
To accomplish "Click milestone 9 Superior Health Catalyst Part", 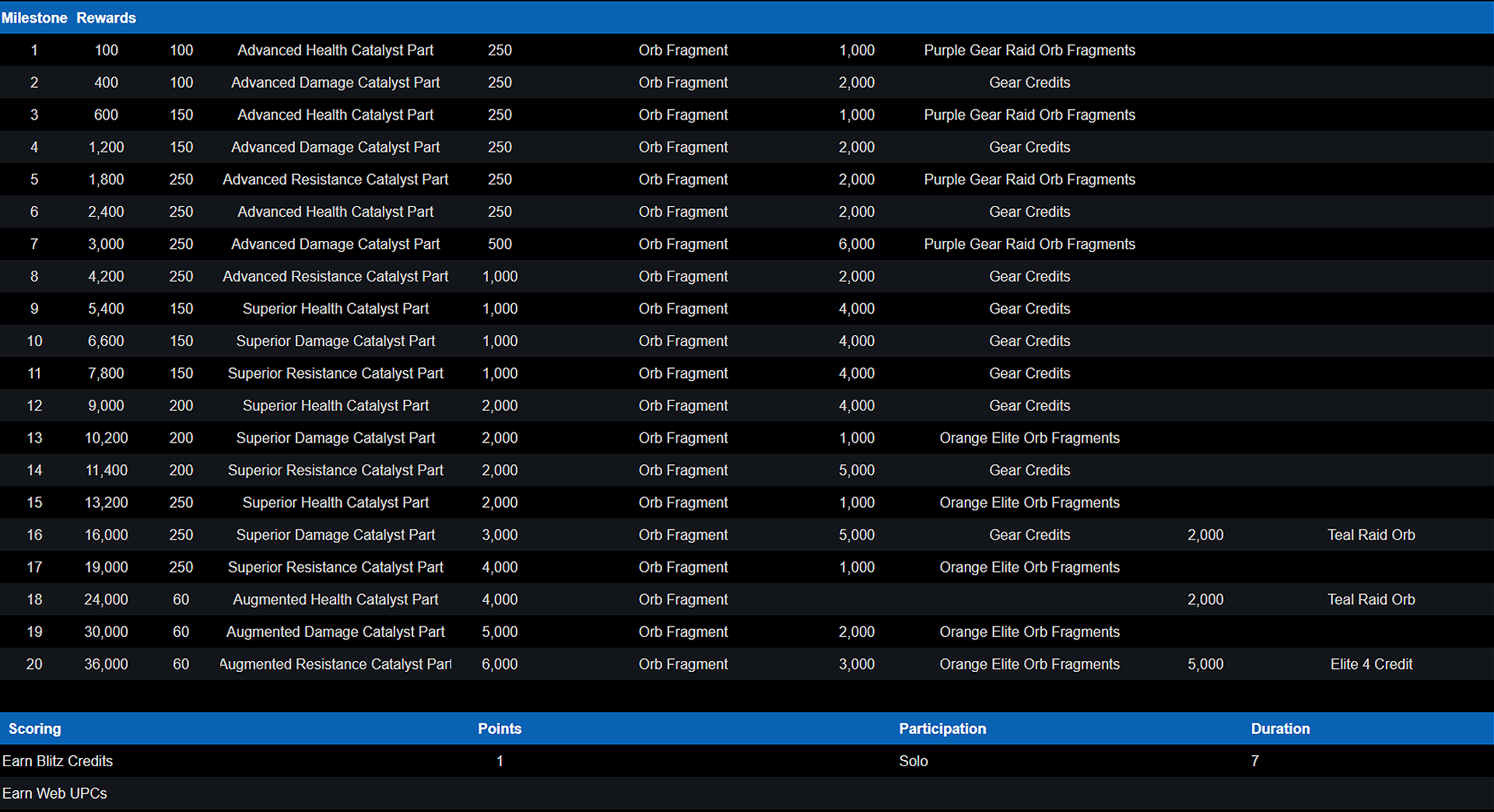I will [x=335, y=309].
